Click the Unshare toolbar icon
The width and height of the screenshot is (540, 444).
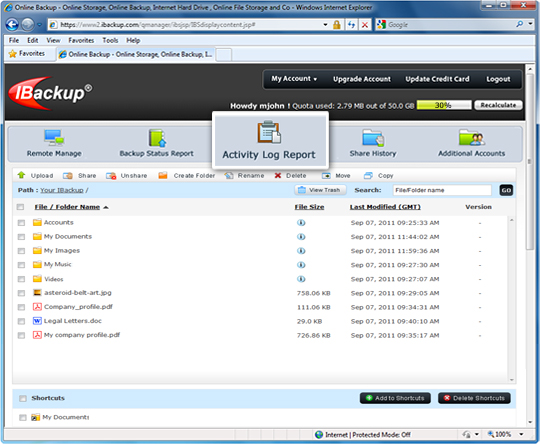pyautogui.click(x=111, y=176)
